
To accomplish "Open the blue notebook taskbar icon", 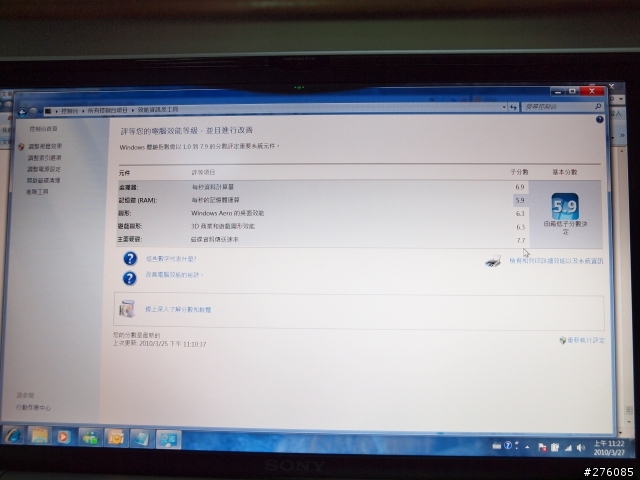I will coord(142,439).
